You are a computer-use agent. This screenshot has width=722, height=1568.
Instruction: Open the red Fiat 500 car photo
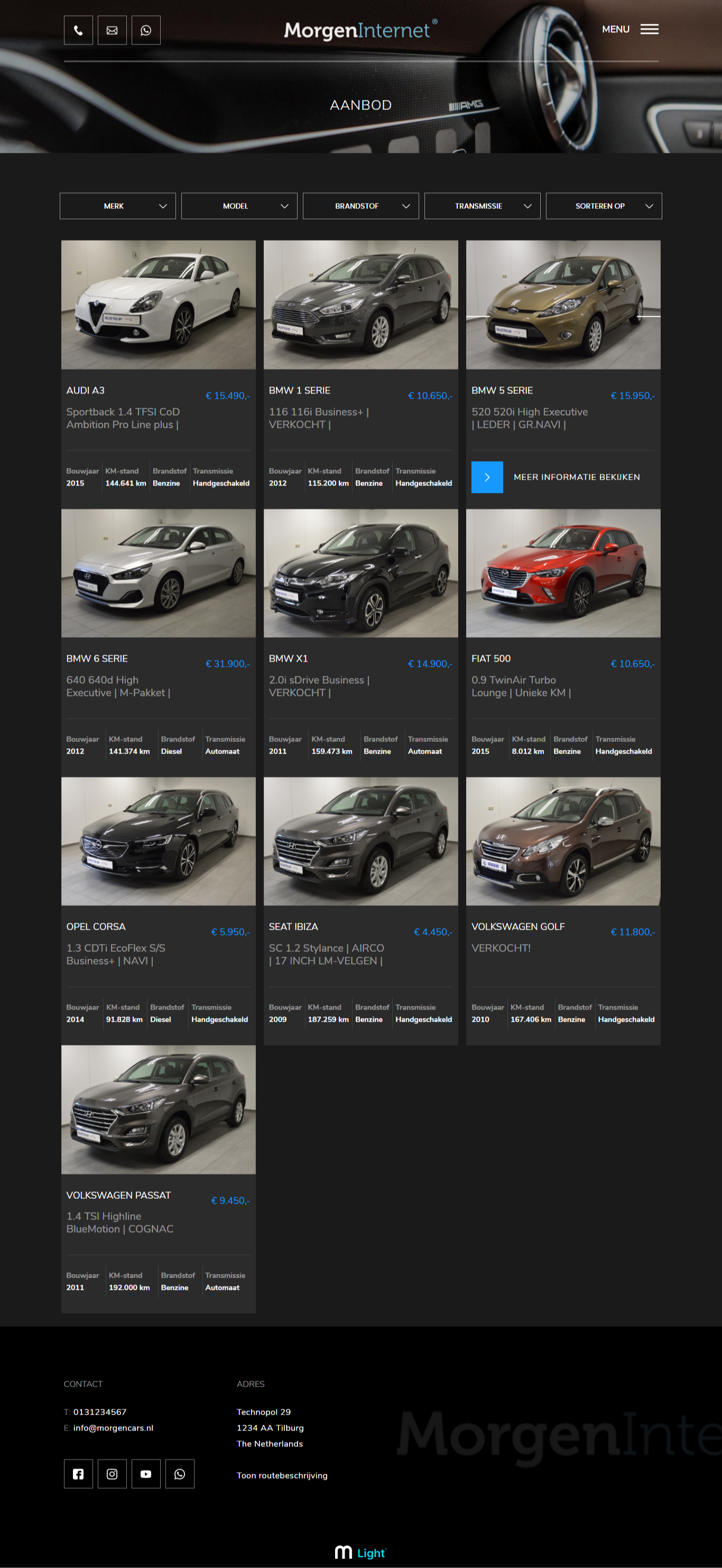click(x=563, y=573)
